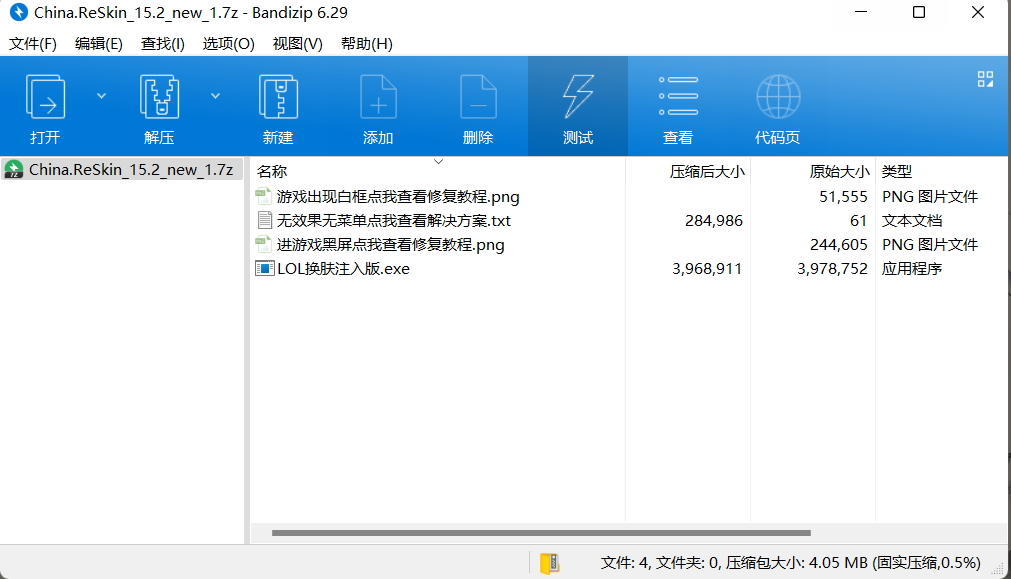Image resolution: width=1011 pixels, height=579 pixels.
Task: Click the 文本文档 type cell
Action: click(x=912, y=221)
